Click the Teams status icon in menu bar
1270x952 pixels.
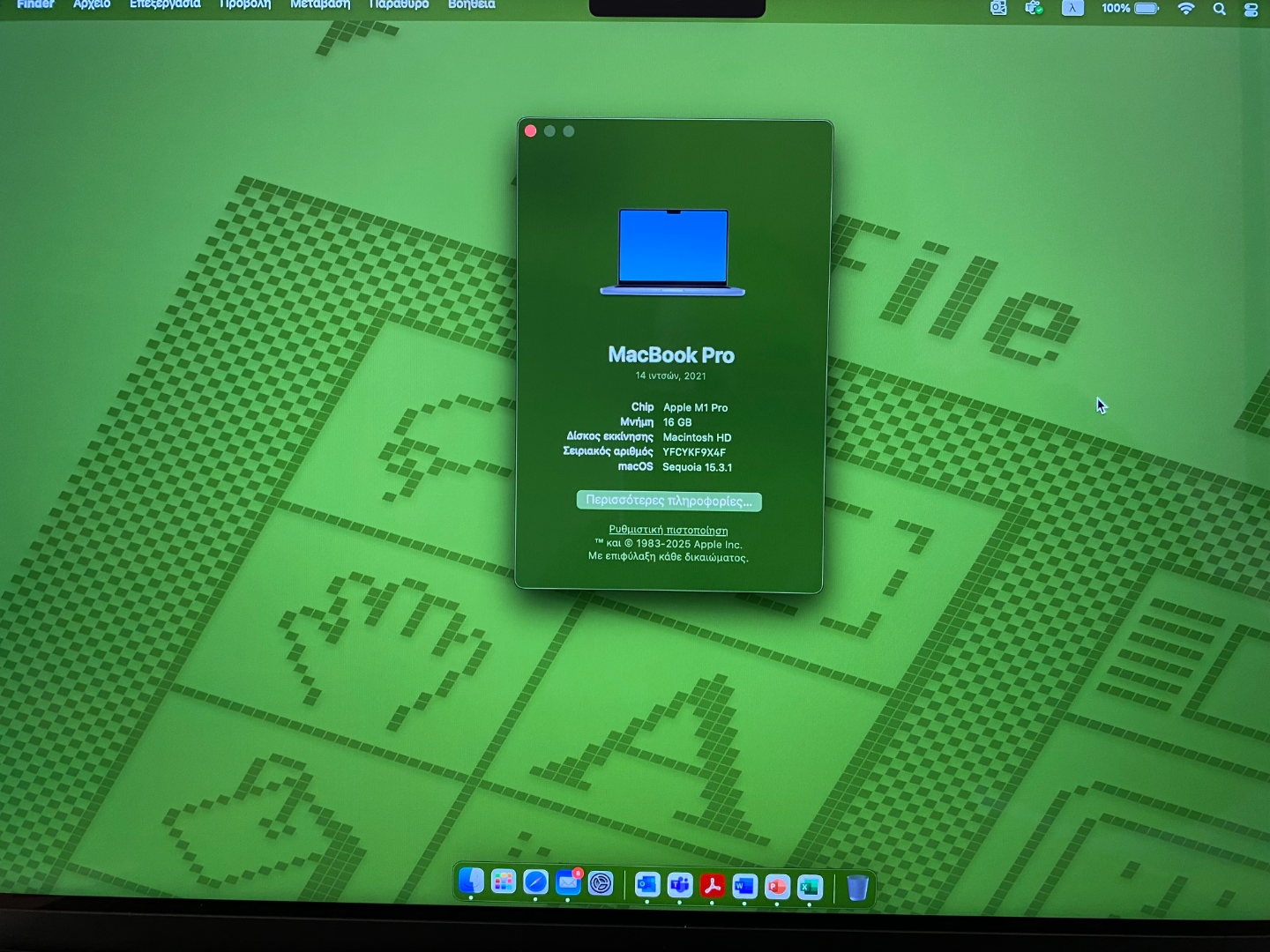(1034, 8)
